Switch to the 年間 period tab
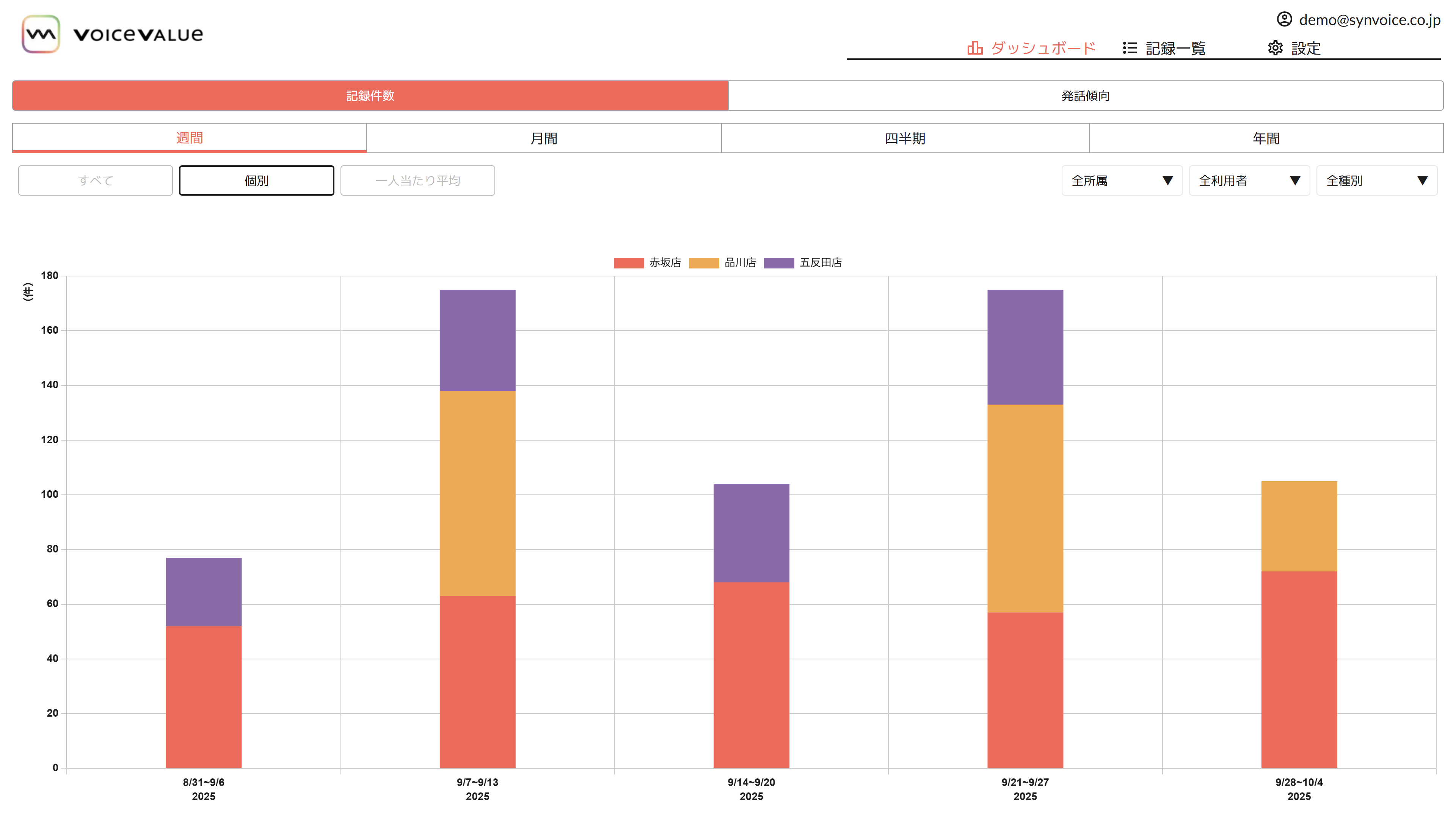Viewport: 1456px width, 819px height. (x=1266, y=138)
